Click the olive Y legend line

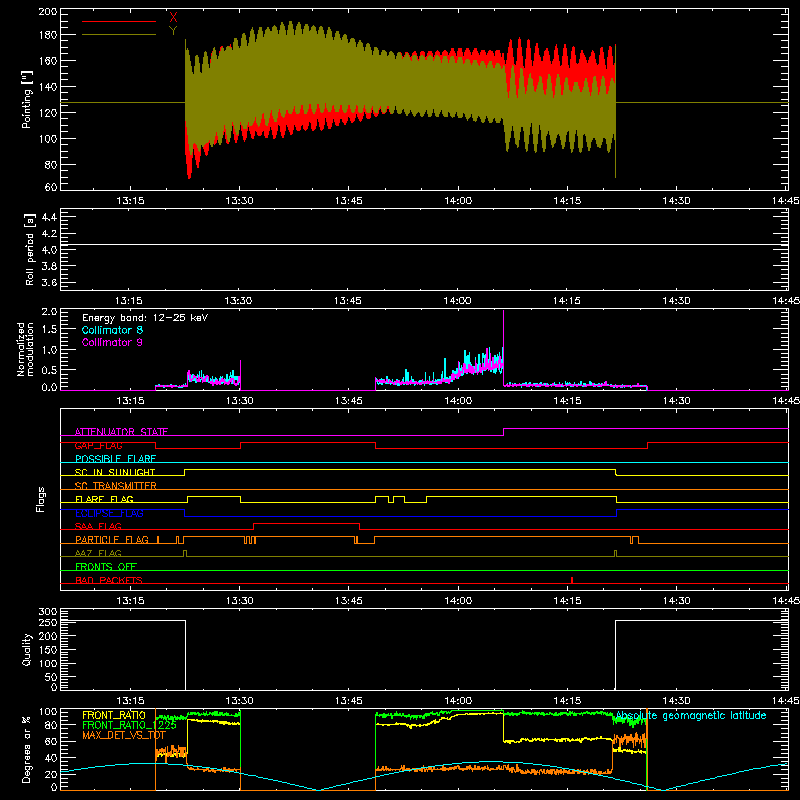(119, 35)
